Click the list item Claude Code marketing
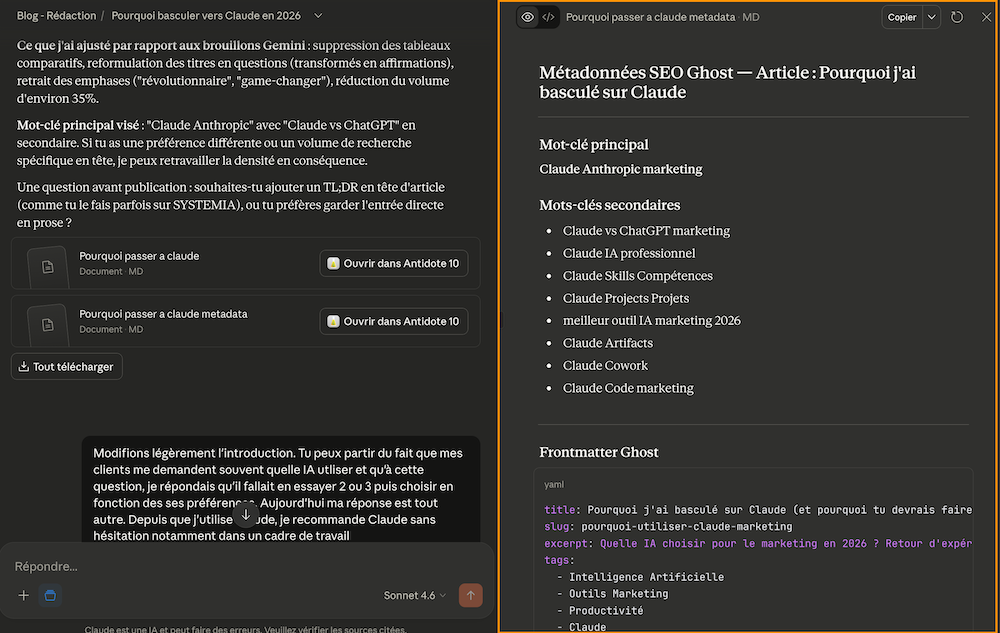Viewport: 1000px width, 633px height. (628, 388)
